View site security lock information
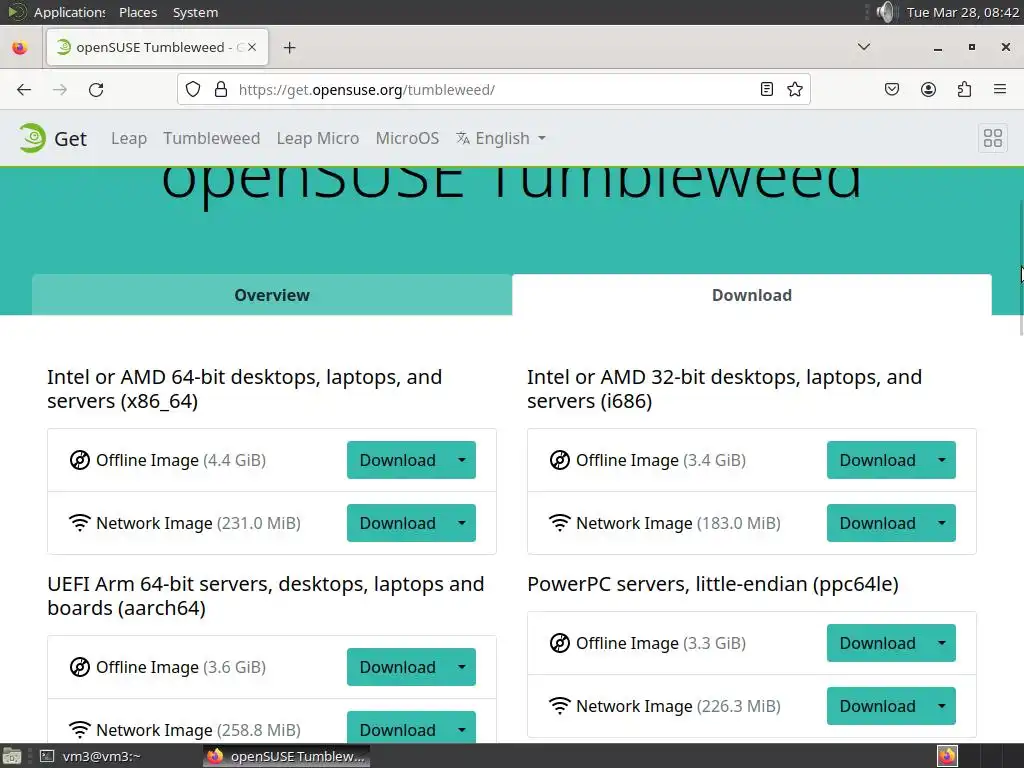The image size is (1024, 768). pos(221,89)
